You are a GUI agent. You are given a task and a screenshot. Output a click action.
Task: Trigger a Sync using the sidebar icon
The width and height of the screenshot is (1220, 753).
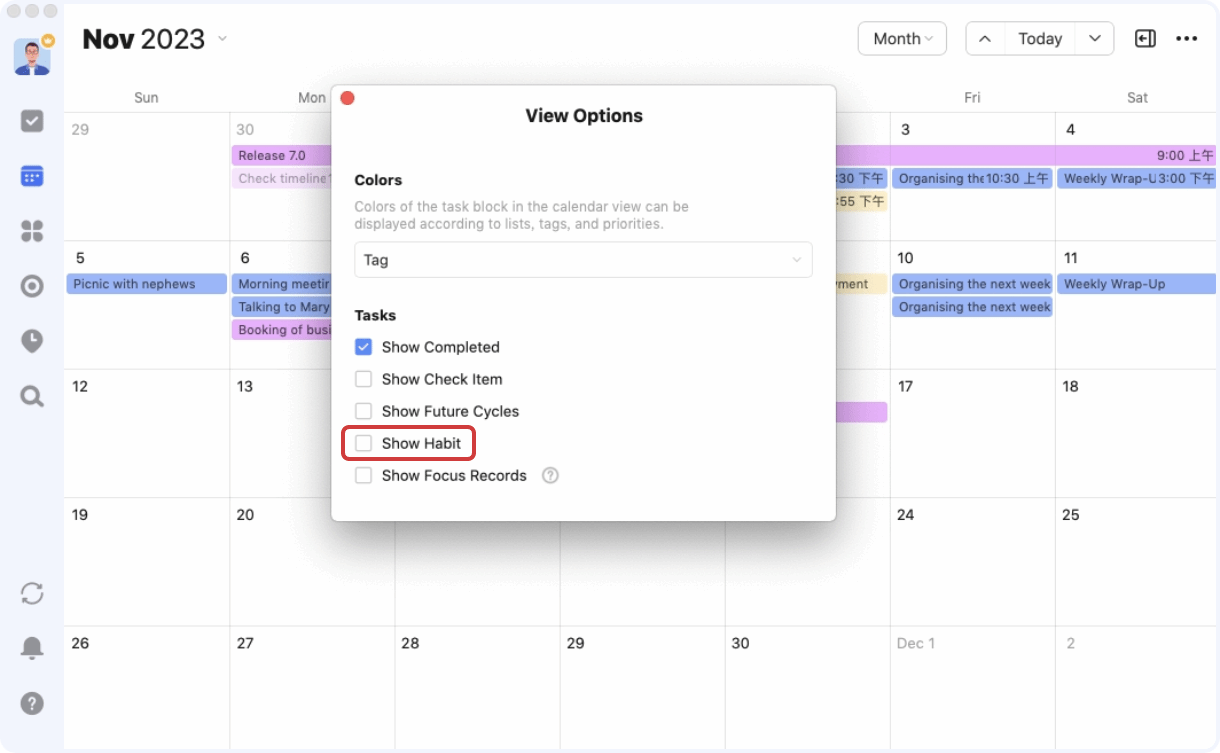tap(32, 594)
